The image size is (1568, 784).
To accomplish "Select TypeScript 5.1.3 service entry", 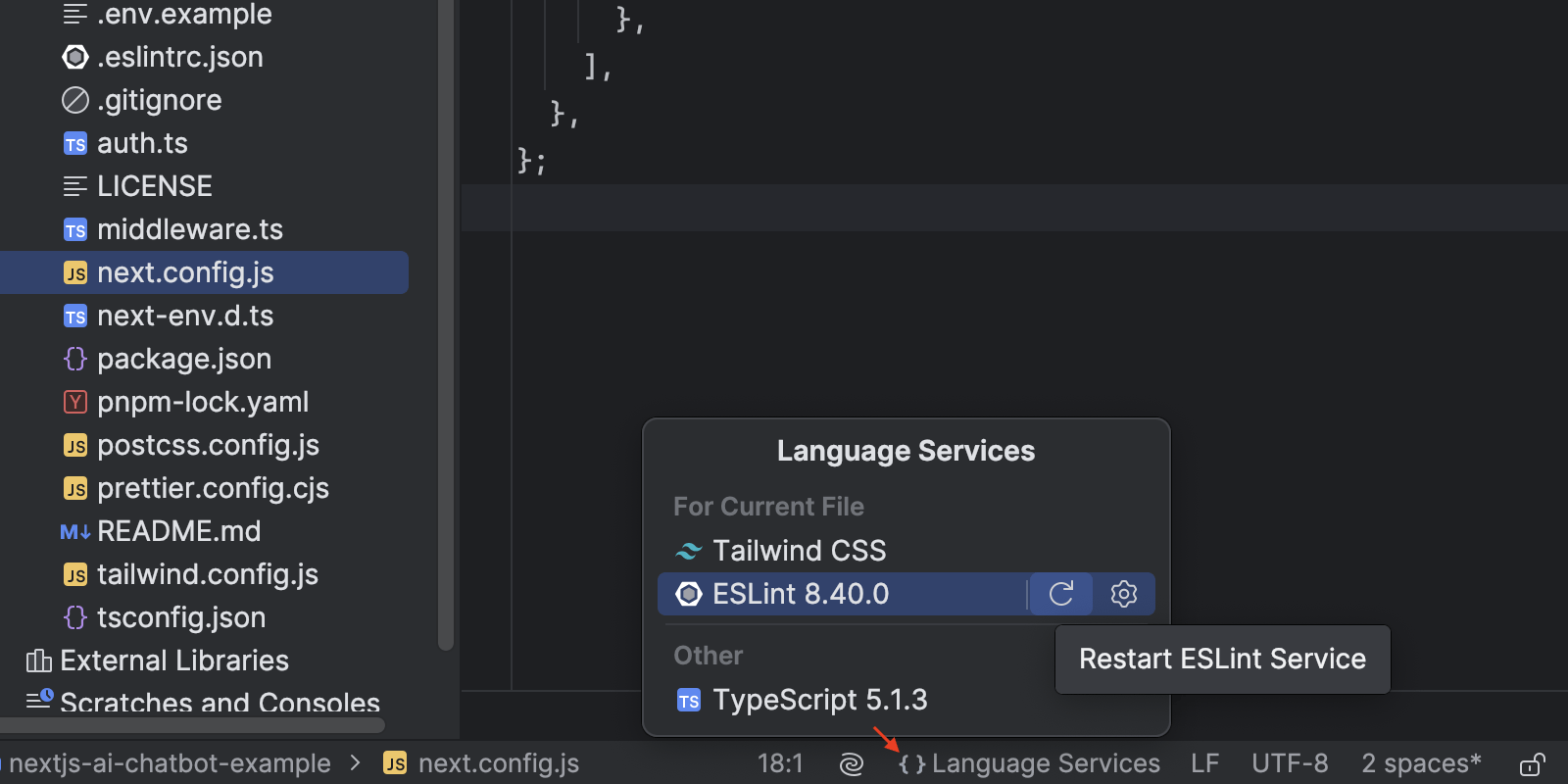I will click(819, 700).
